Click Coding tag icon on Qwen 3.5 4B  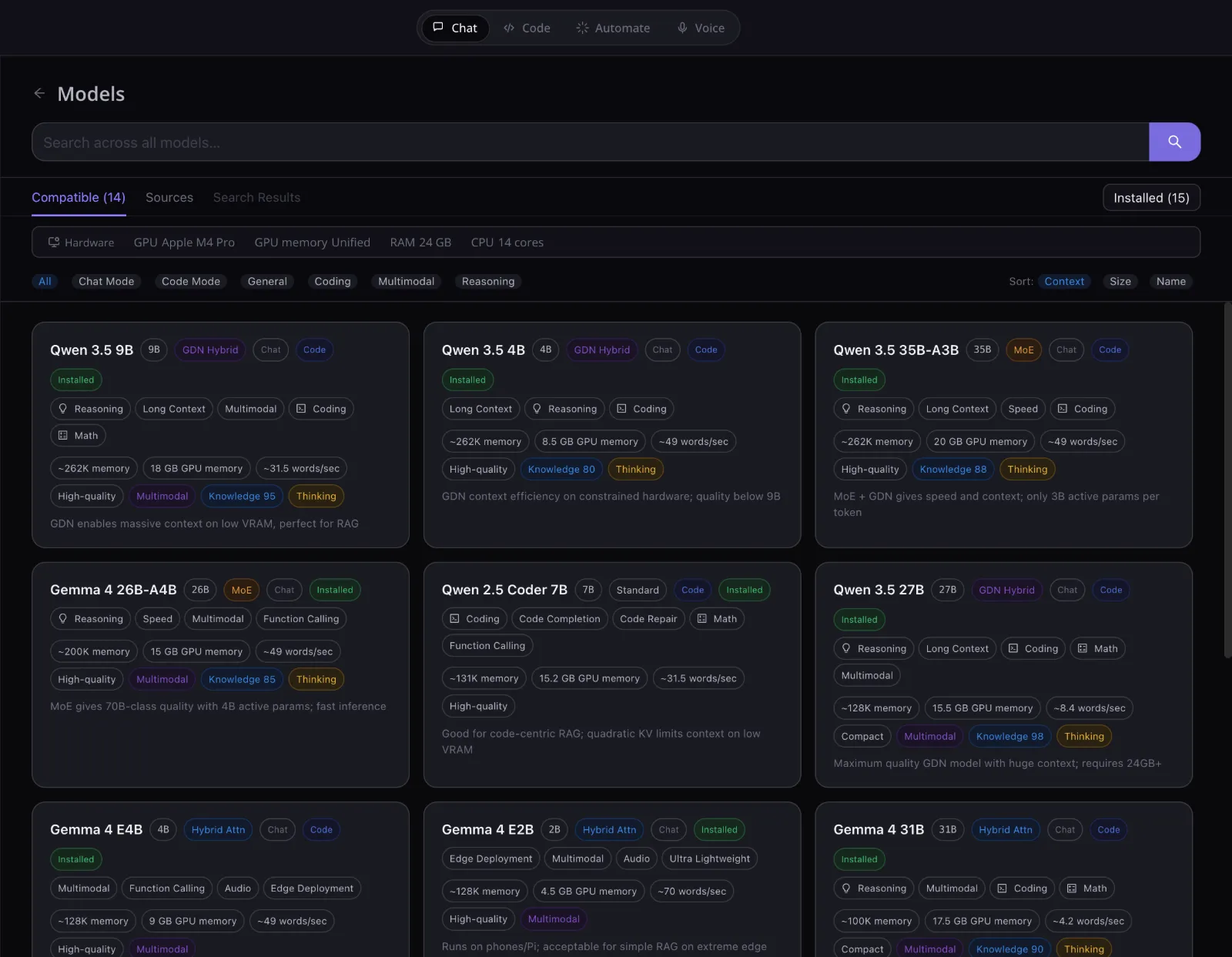point(622,409)
